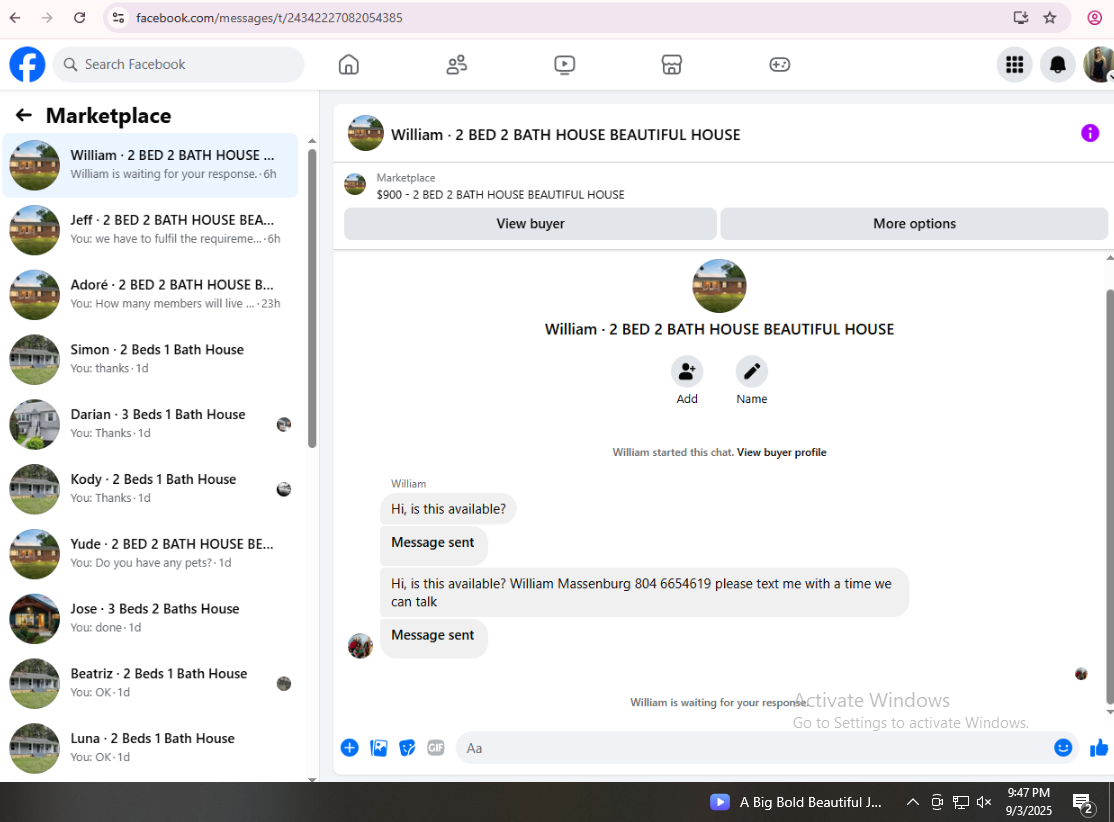Focus the Search Facebook field
This screenshot has width=1114, height=822.
pyautogui.click(x=178, y=65)
